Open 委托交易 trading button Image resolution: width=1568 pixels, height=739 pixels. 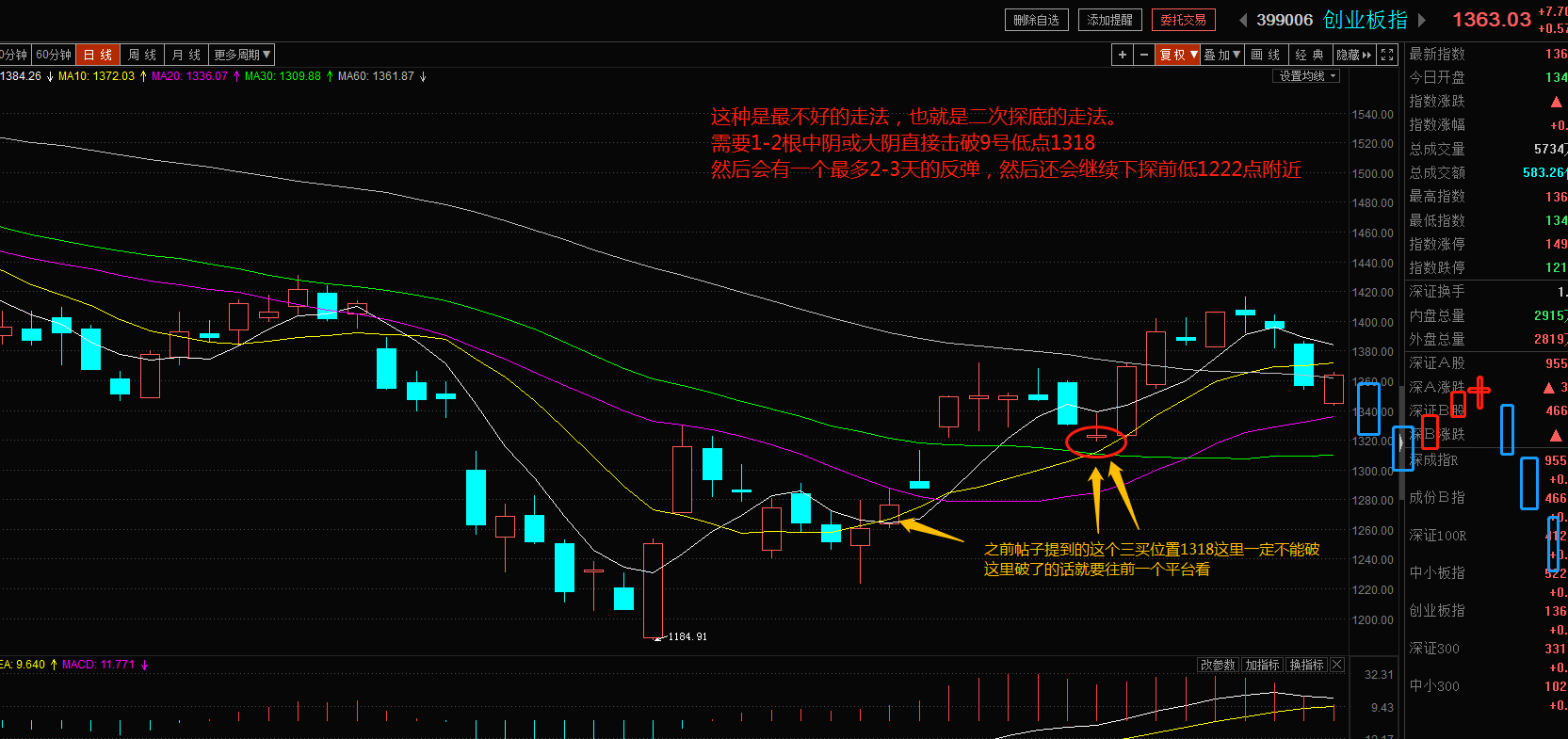point(1183,20)
